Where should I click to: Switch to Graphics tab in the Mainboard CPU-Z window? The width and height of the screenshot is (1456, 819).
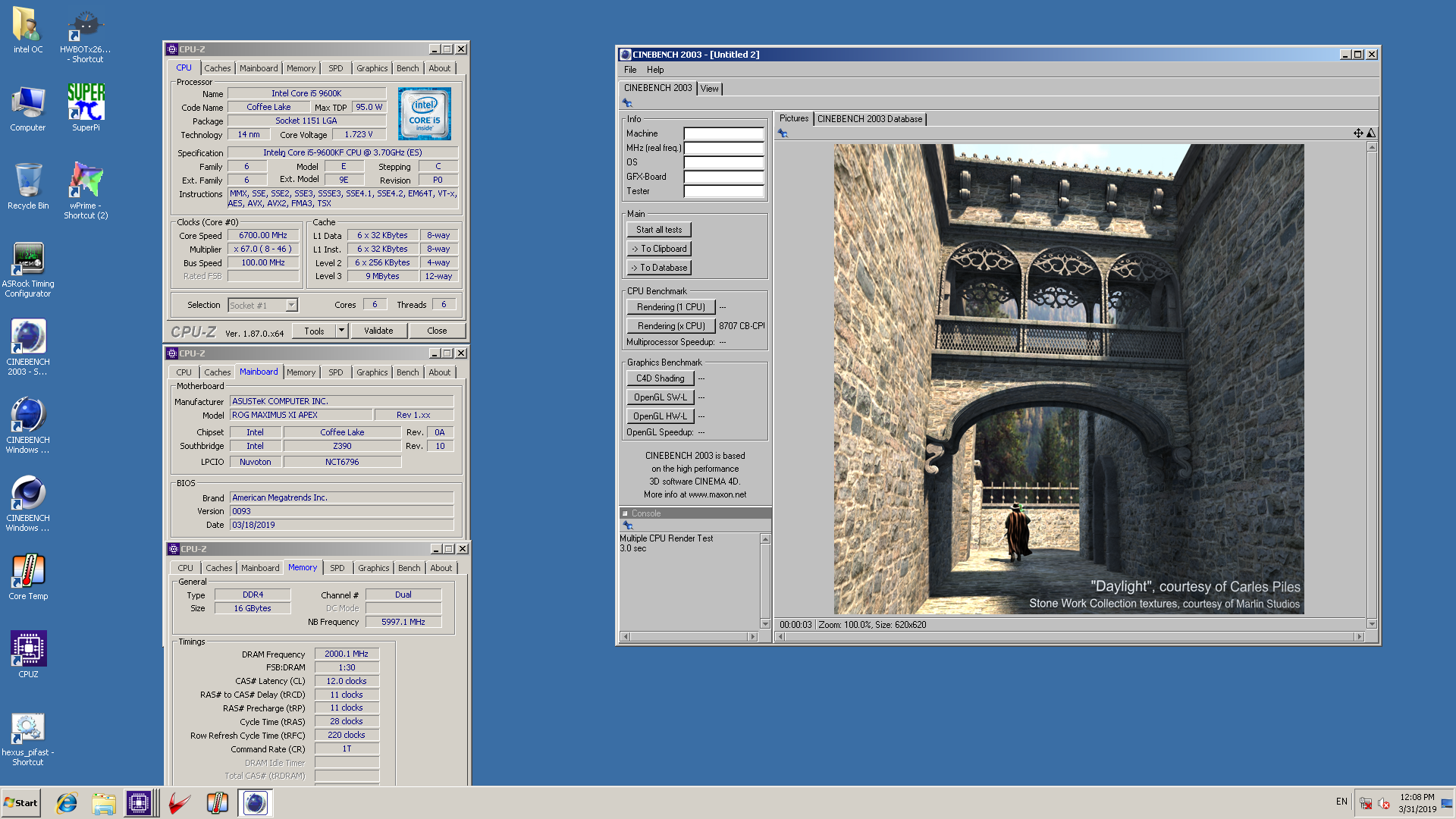click(372, 372)
